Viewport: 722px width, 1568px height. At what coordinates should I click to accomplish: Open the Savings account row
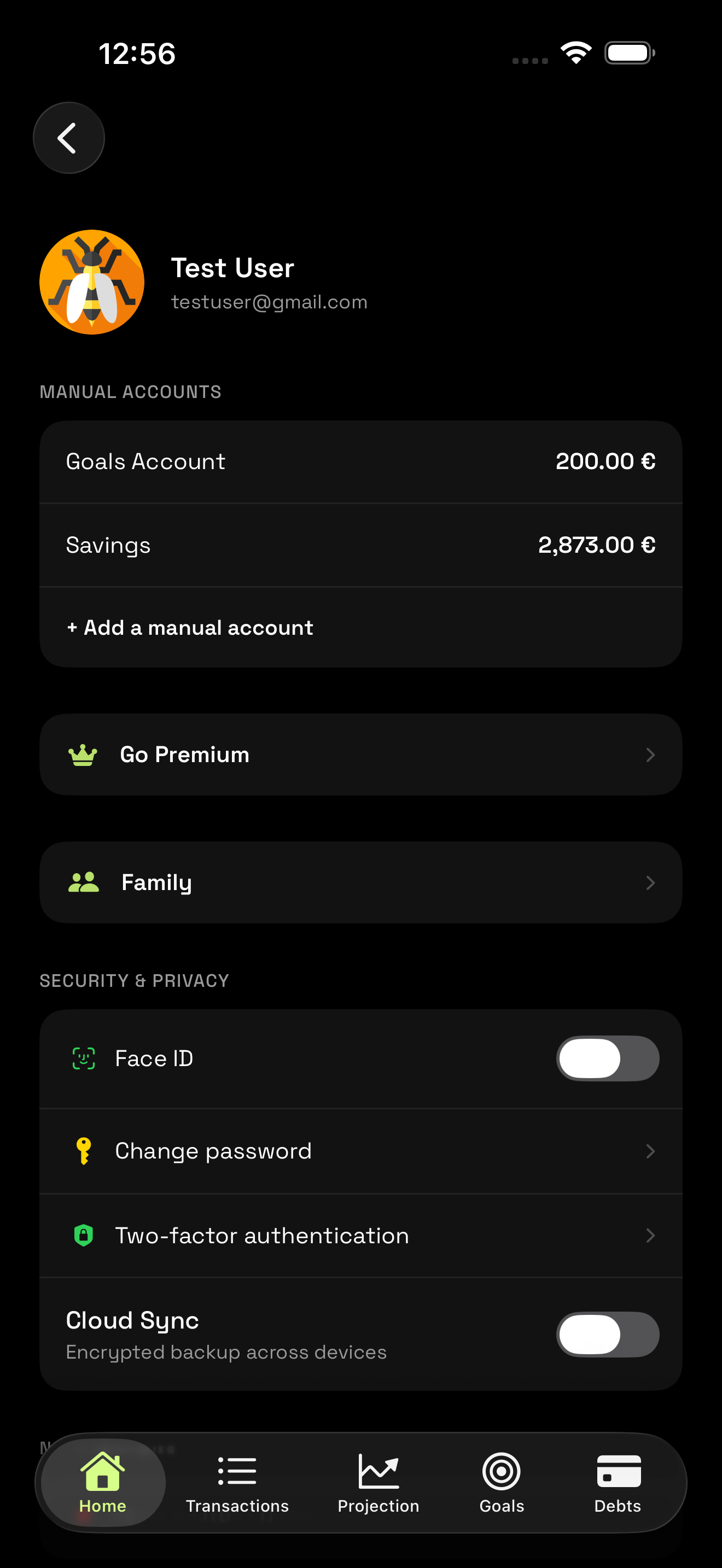pyautogui.click(x=361, y=545)
